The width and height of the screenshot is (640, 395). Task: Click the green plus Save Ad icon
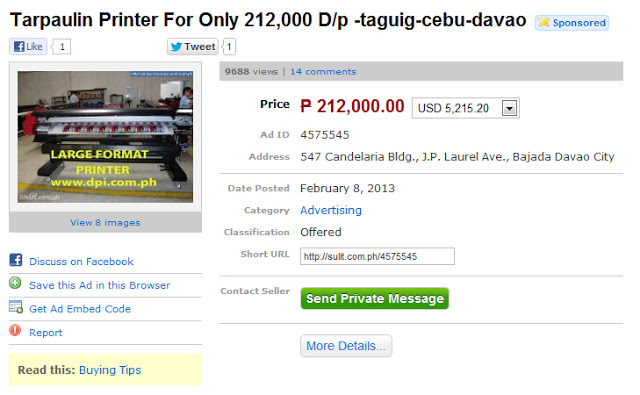point(15,283)
